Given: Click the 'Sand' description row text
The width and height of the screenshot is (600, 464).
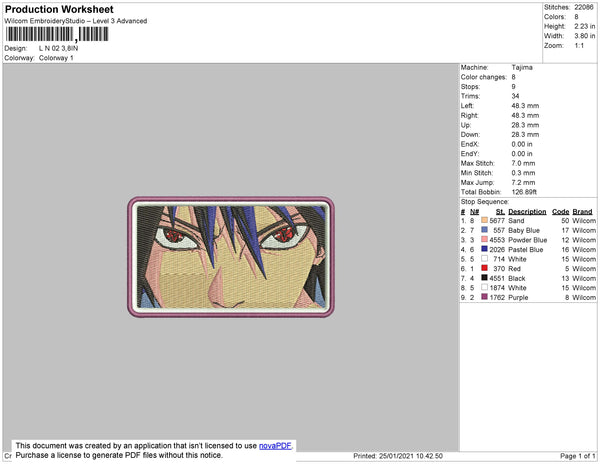Looking at the screenshot, I should [x=516, y=221].
